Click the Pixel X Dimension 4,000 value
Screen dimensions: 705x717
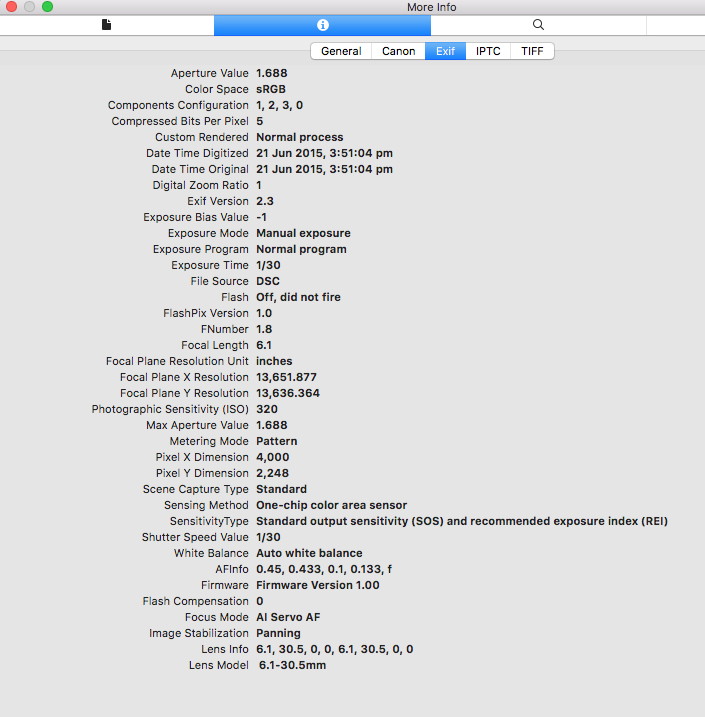(x=273, y=457)
